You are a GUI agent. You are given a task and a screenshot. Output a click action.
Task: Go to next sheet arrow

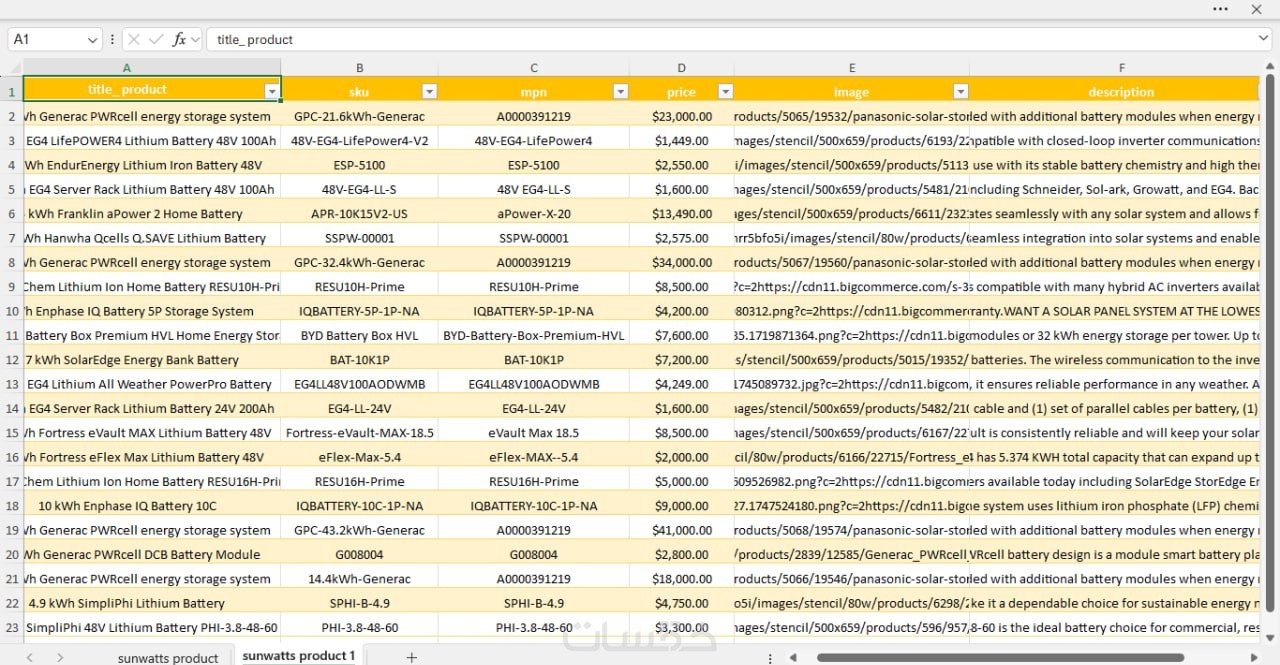pos(60,657)
